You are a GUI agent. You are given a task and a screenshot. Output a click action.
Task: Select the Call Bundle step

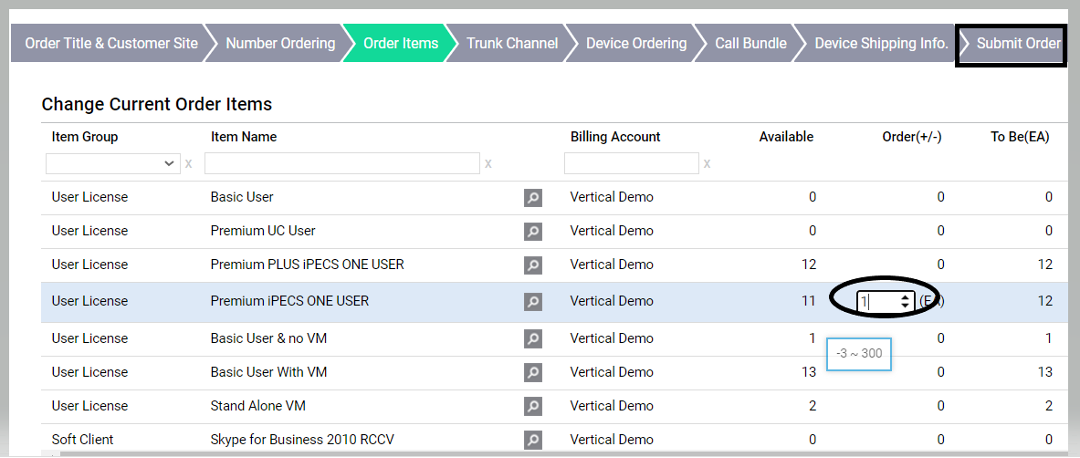pos(750,43)
